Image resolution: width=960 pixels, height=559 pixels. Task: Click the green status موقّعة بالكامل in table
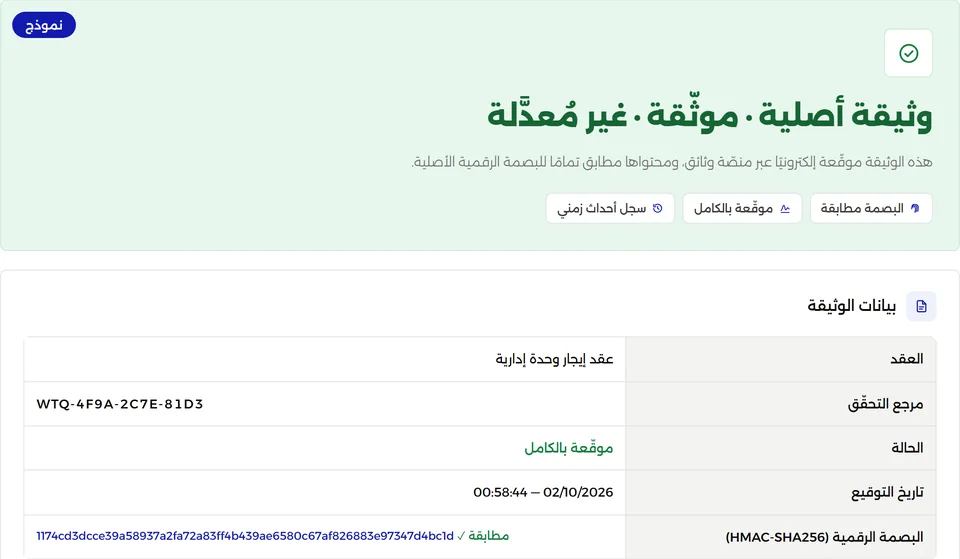(568, 448)
